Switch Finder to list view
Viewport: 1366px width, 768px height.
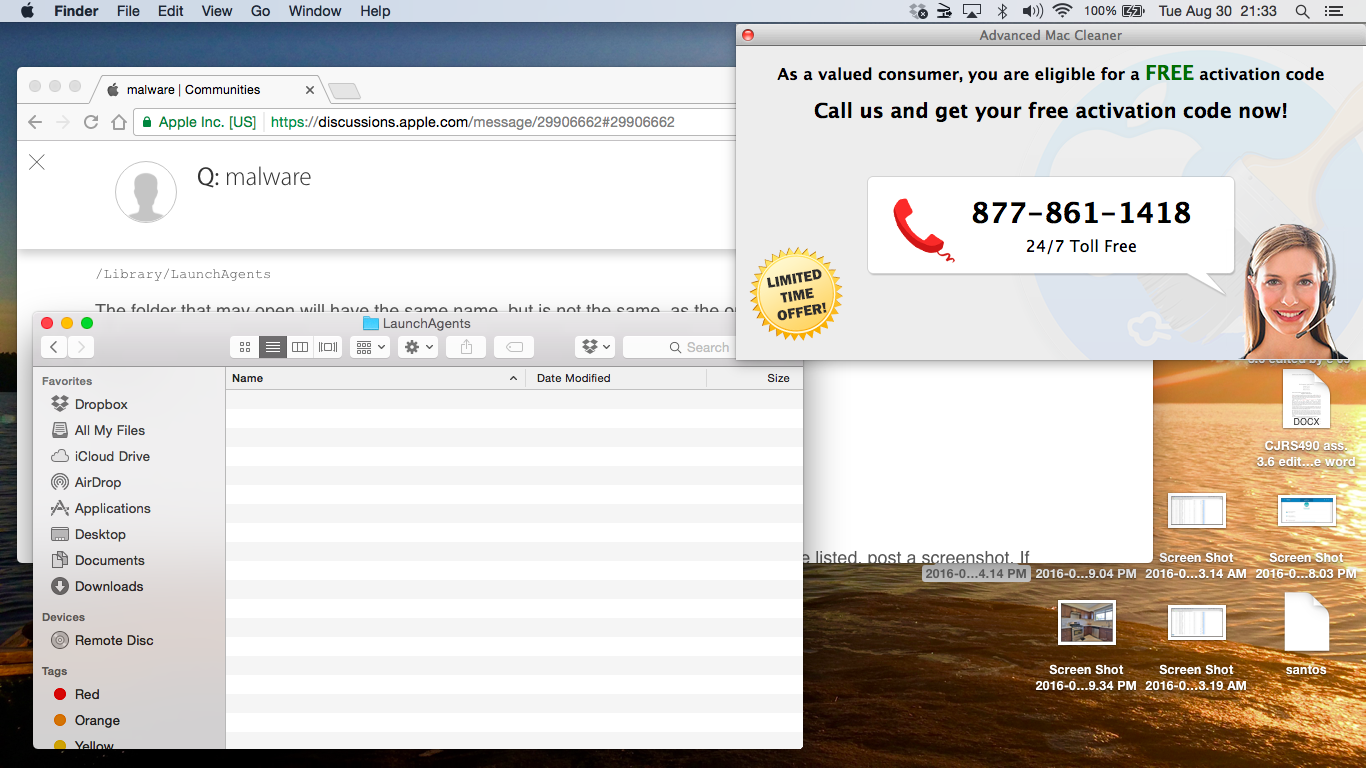[272, 347]
